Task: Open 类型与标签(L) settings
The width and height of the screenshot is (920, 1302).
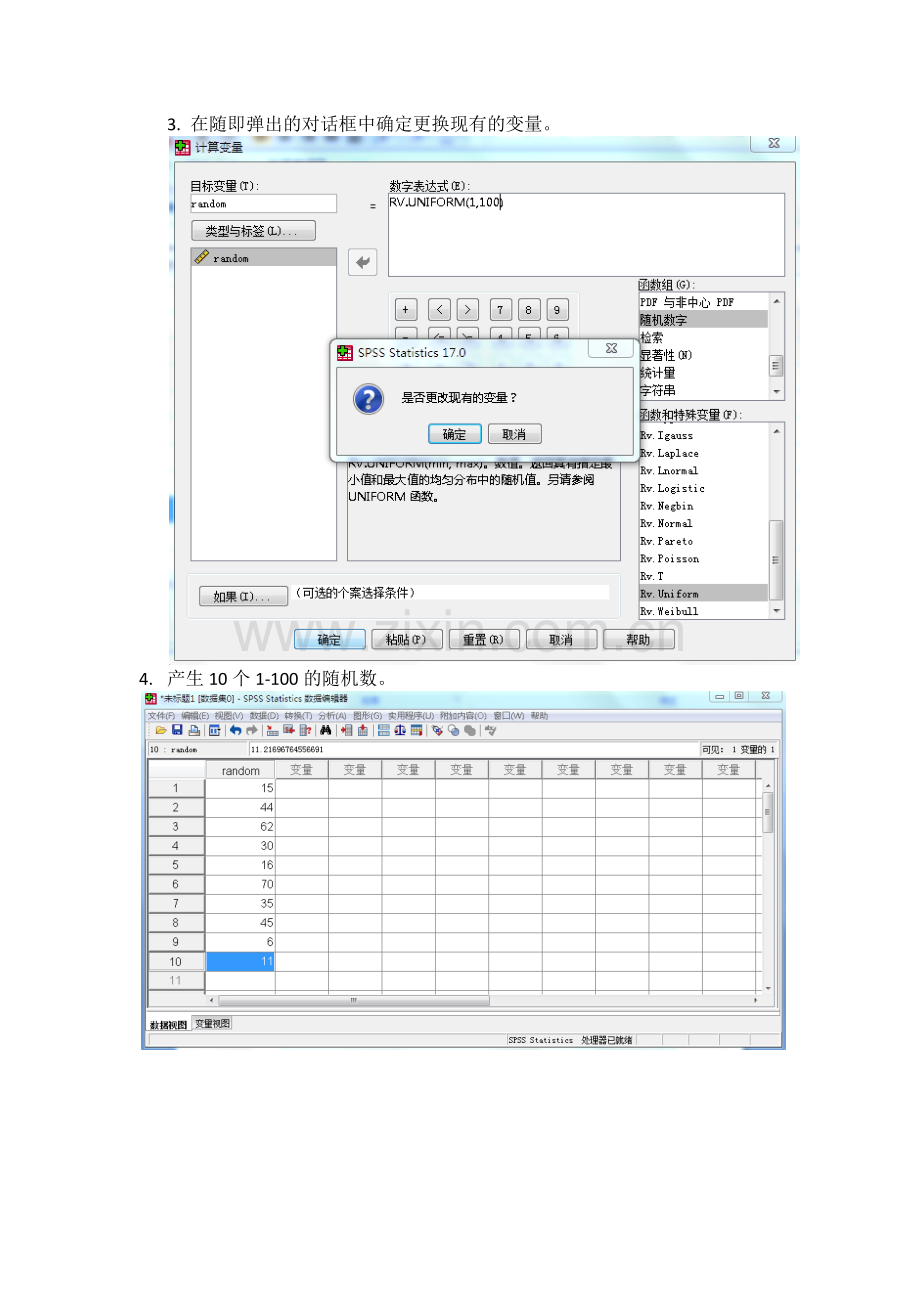Action: point(253,231)
